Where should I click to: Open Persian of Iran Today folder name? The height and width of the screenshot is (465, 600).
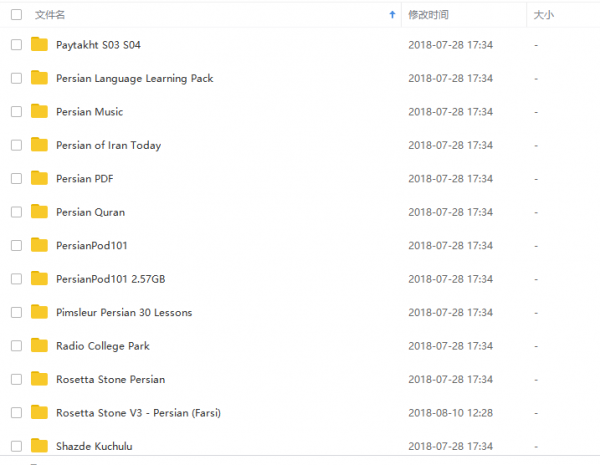[x=109, y=145]
